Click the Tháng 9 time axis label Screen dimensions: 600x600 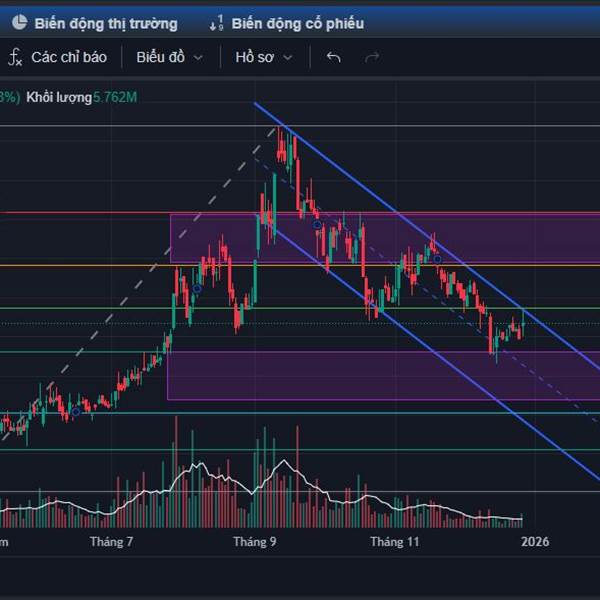[254, 542]
